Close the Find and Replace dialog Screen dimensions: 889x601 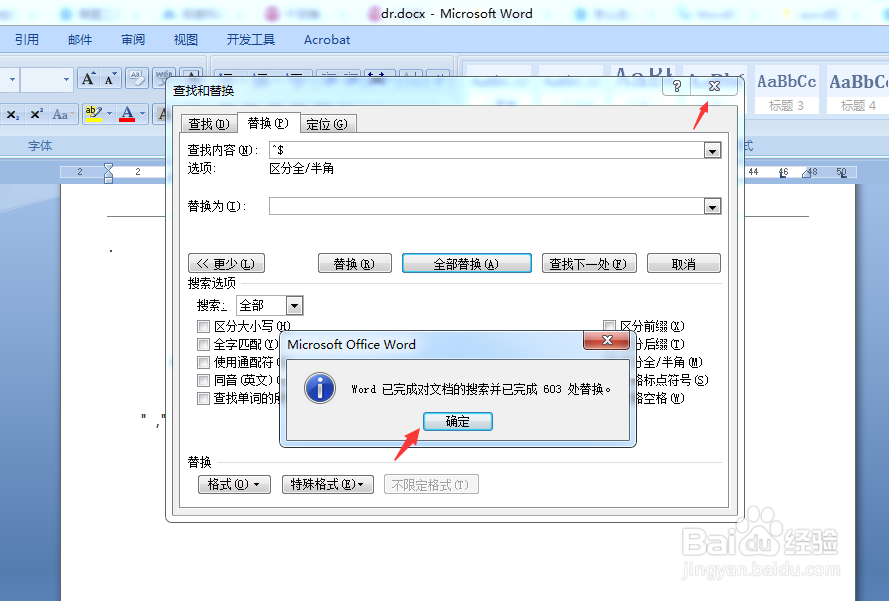pyautogui.click(x=714, y=86)
